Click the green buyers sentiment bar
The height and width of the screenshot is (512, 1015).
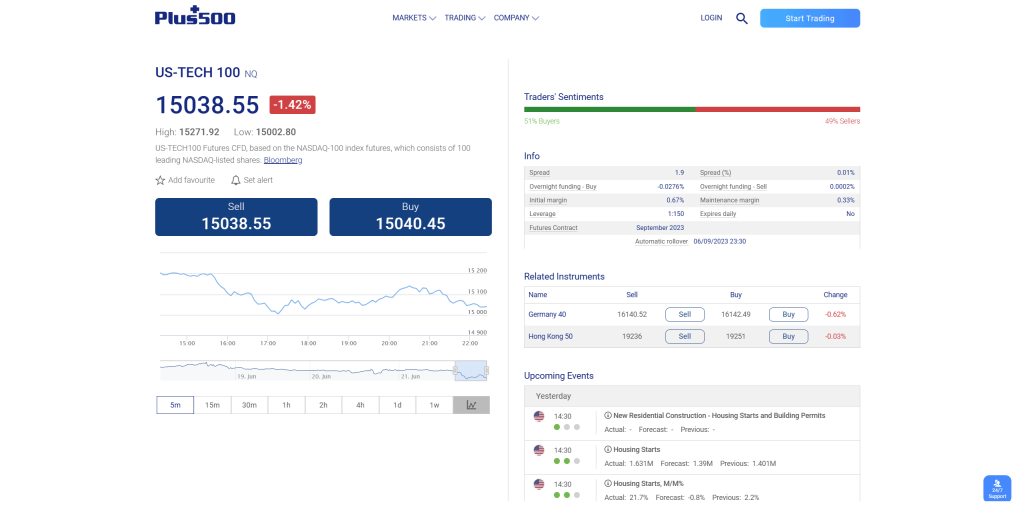[x=610, y=109]
